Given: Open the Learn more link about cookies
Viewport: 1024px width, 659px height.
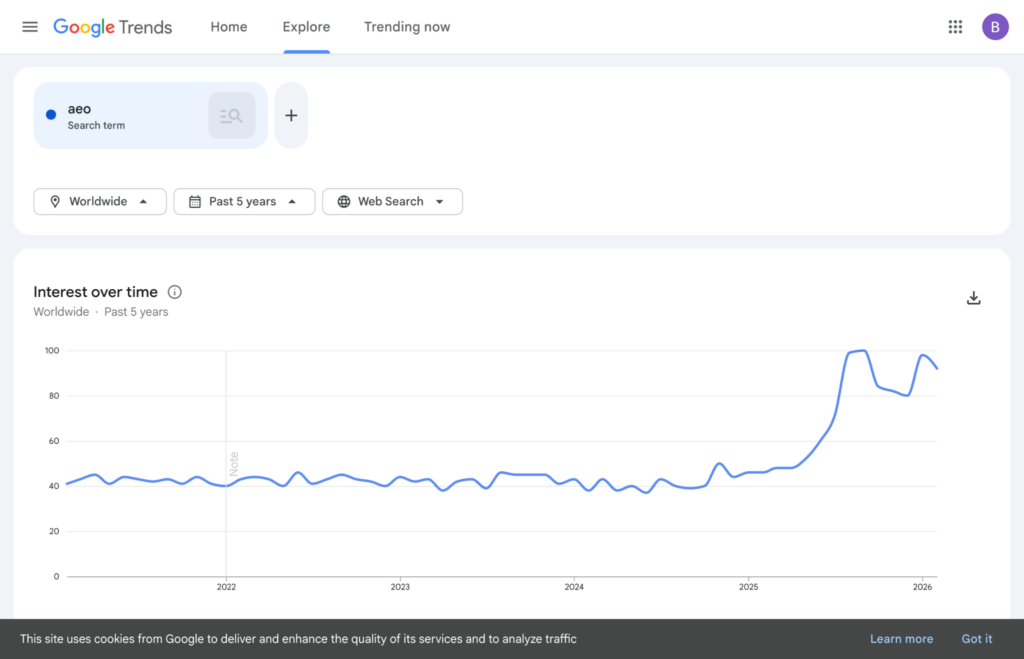Looking at the screenshot, I should 901,638.
